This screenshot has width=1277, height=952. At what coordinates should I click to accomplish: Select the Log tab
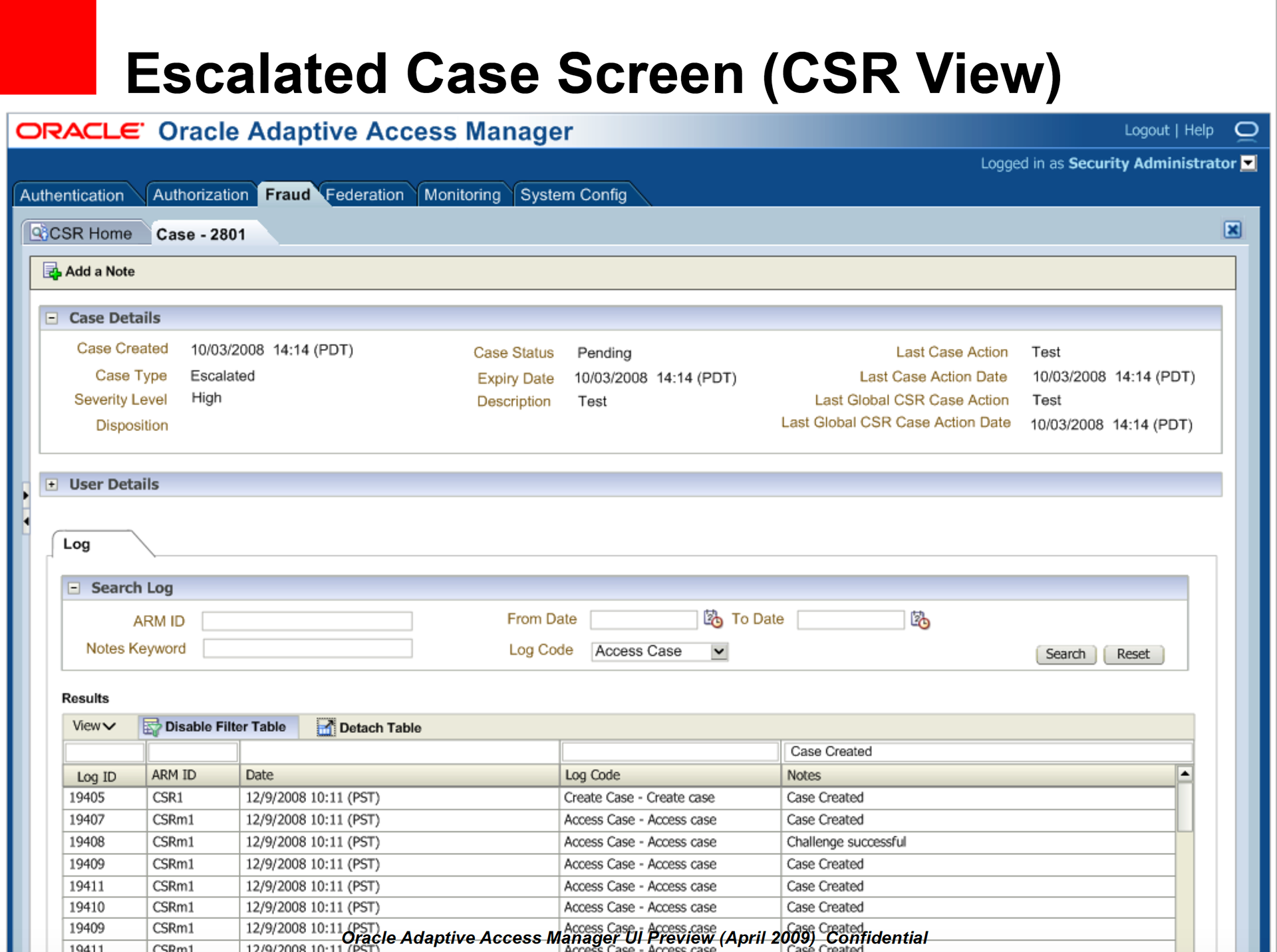pyautogui.click(x=77, y=544)
